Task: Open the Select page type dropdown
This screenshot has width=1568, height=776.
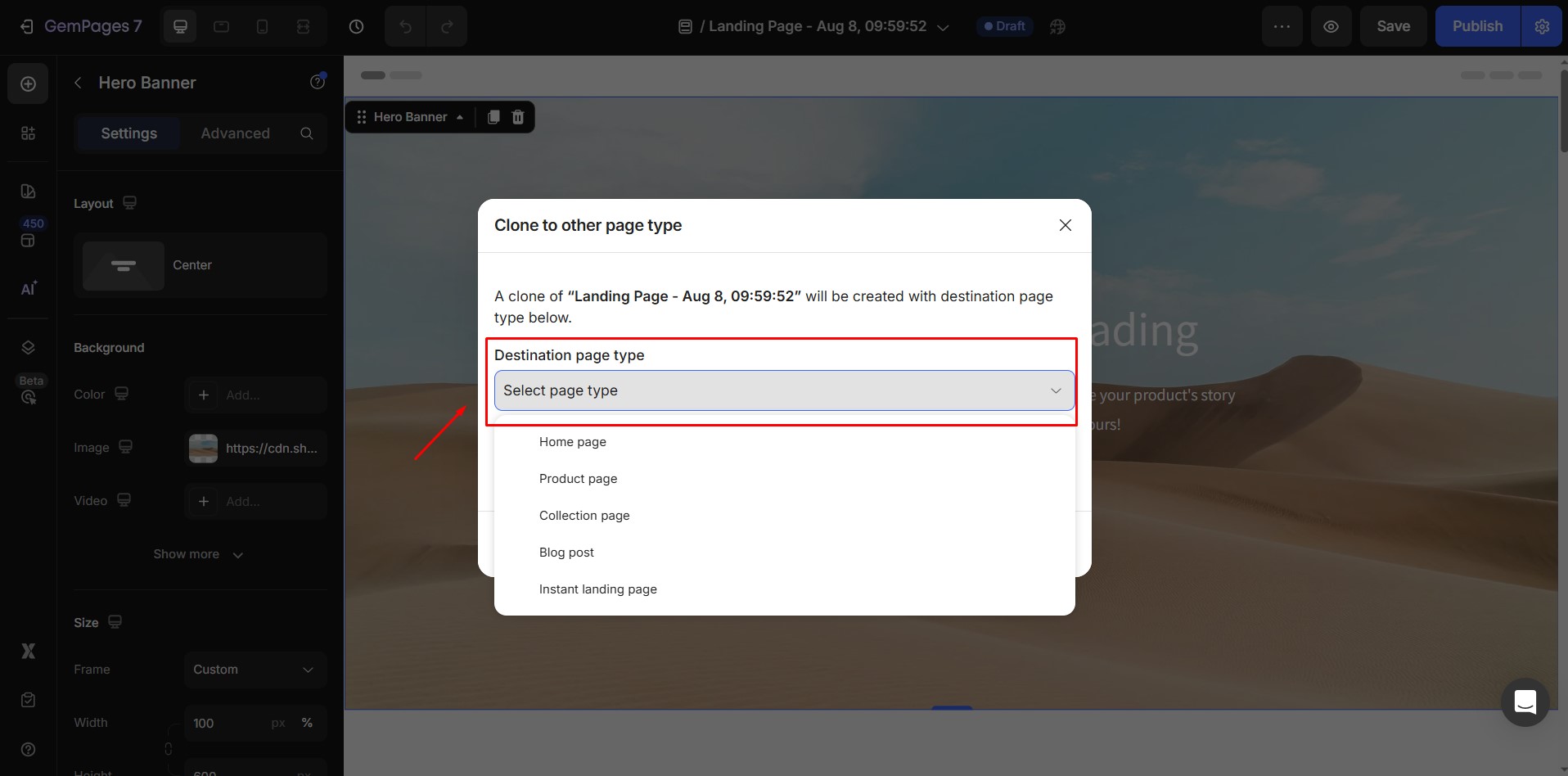Action: click(x=782, y=390)
